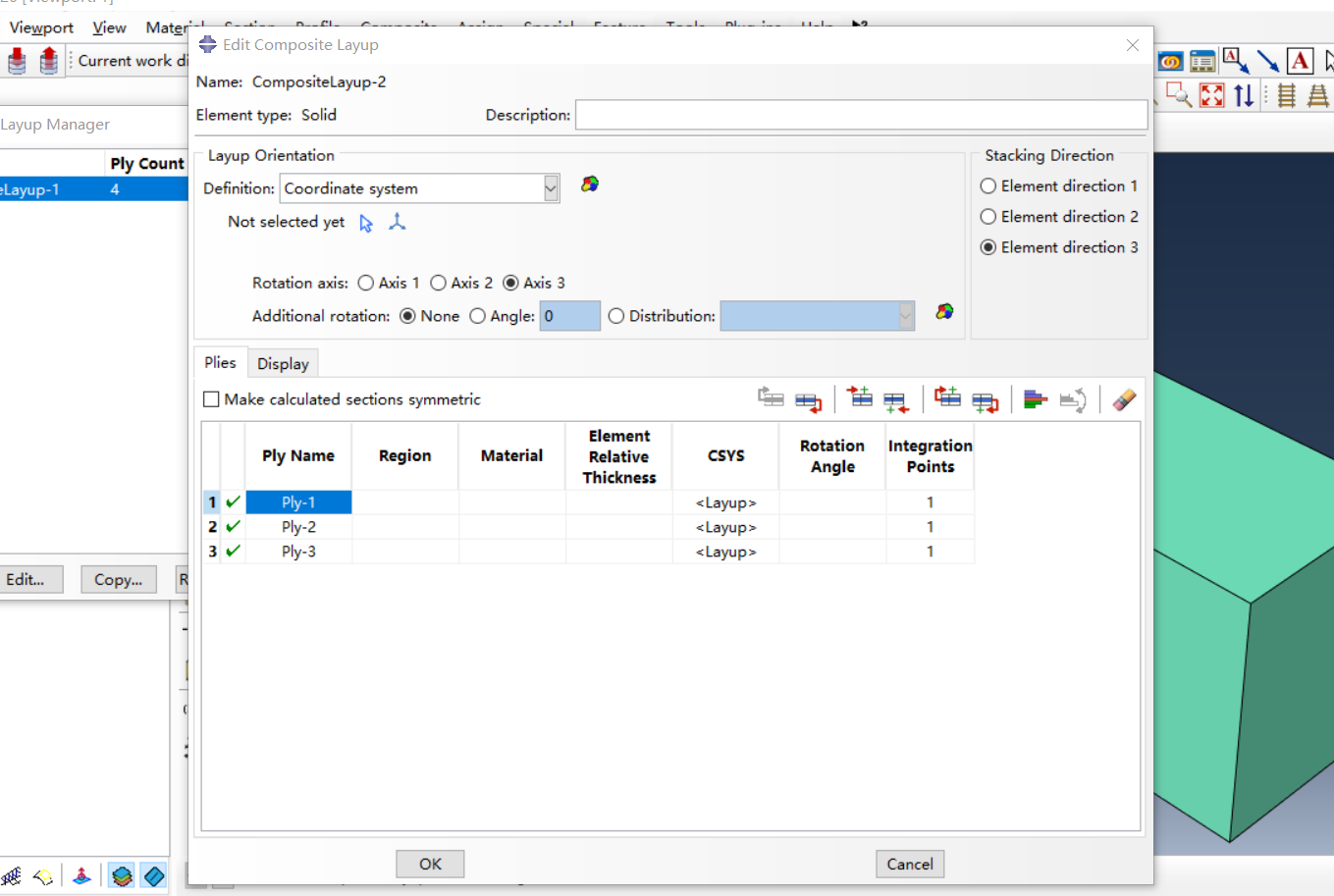
Task: Select Angle for additional rotation
Action: point(477,316)
